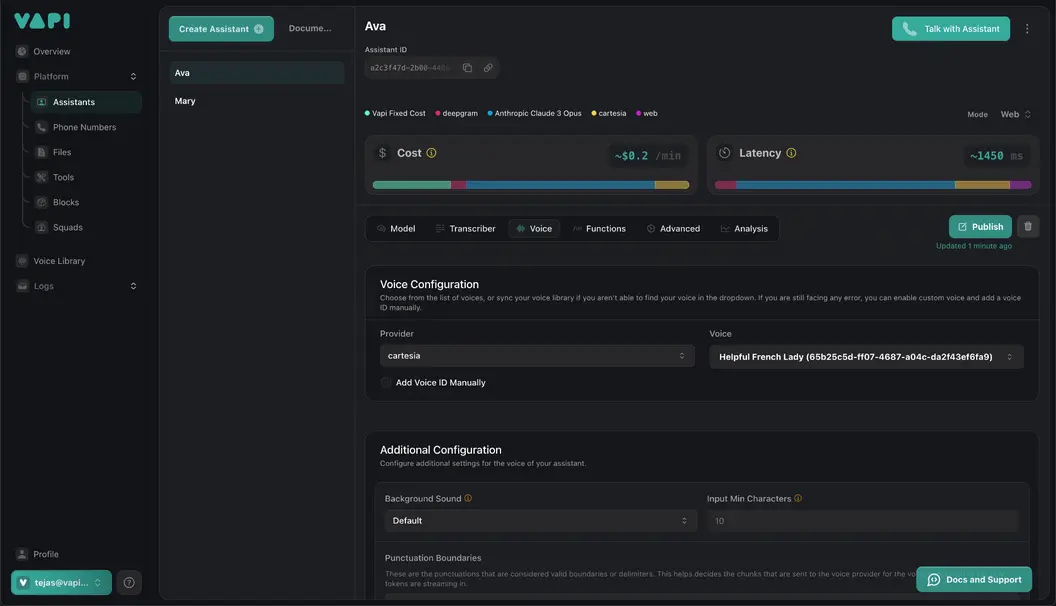Click the ~$0.2 /min cost value
The height and width of the screenshot is (606, 1056).
click(648, 156)
